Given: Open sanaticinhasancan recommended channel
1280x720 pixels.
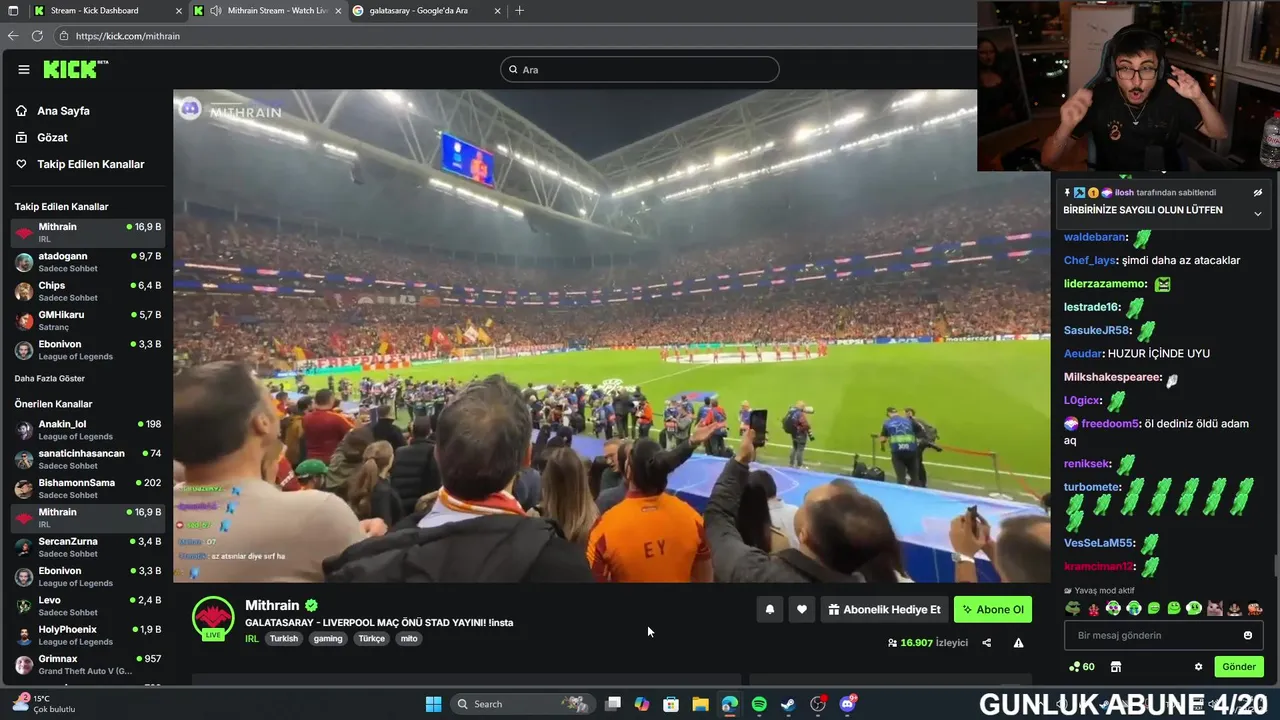Looking at the screenshot, I should pos(87,459).
